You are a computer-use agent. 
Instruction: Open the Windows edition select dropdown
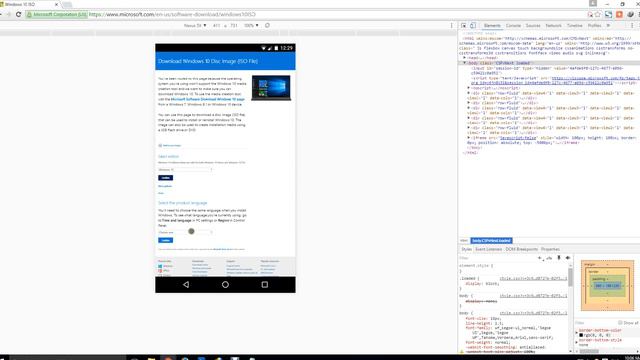coord(185,169)
